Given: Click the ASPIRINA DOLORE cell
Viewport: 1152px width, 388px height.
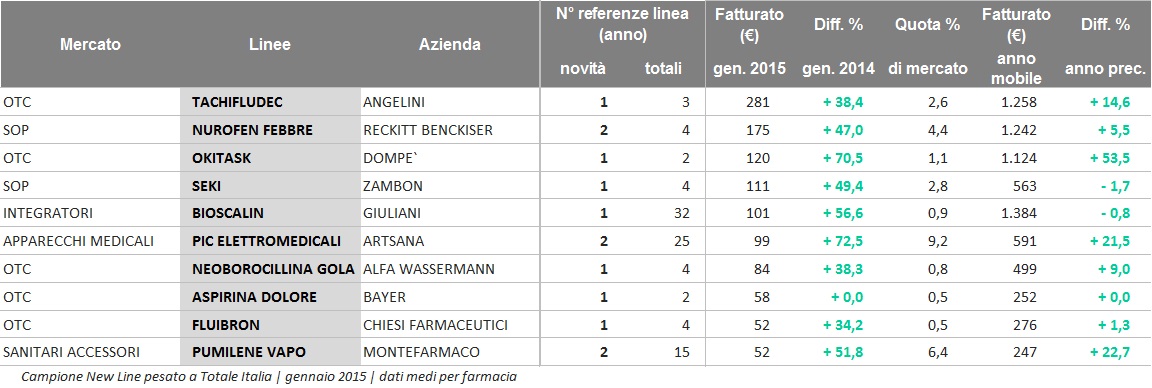Looking at the screenshot, I should tap(270, 297).
